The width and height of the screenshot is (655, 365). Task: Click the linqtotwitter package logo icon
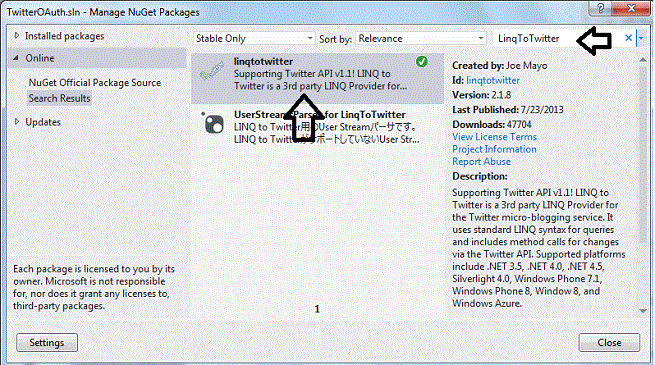pos(212,72)
